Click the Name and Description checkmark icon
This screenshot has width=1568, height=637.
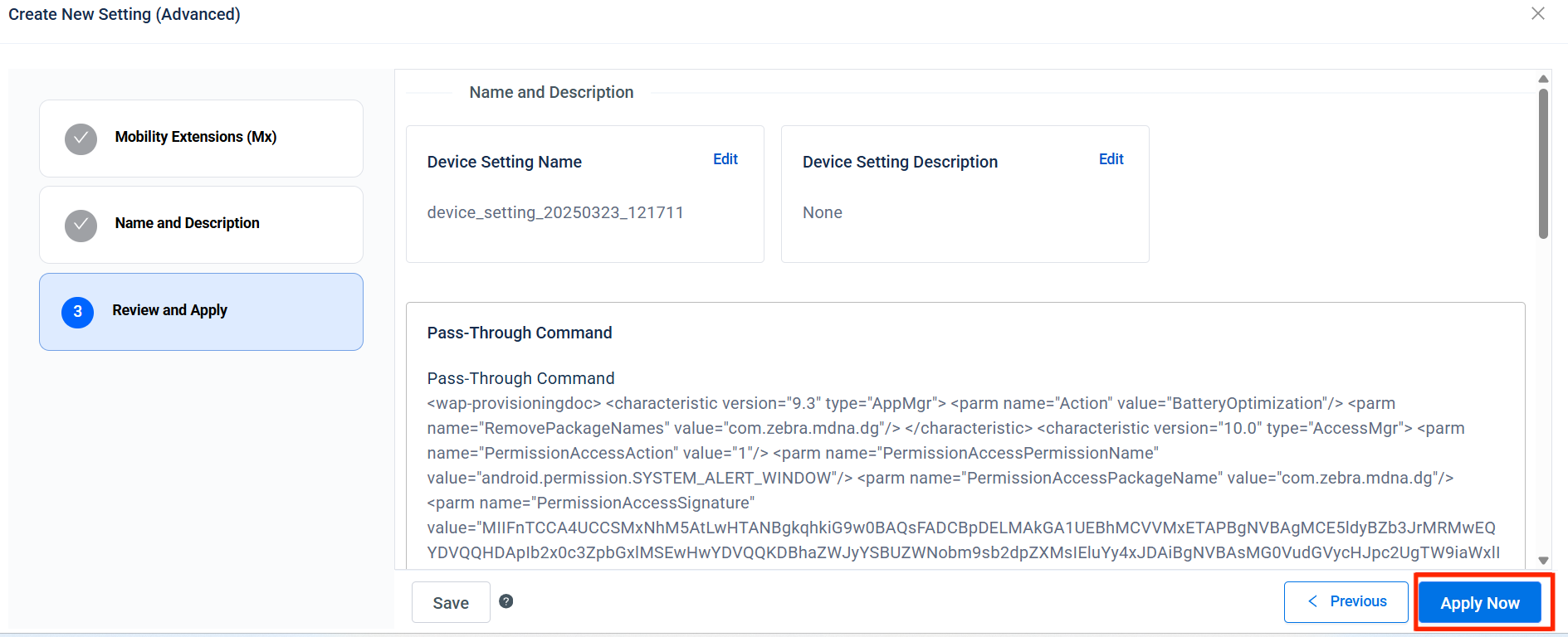[x=81, y=226]
